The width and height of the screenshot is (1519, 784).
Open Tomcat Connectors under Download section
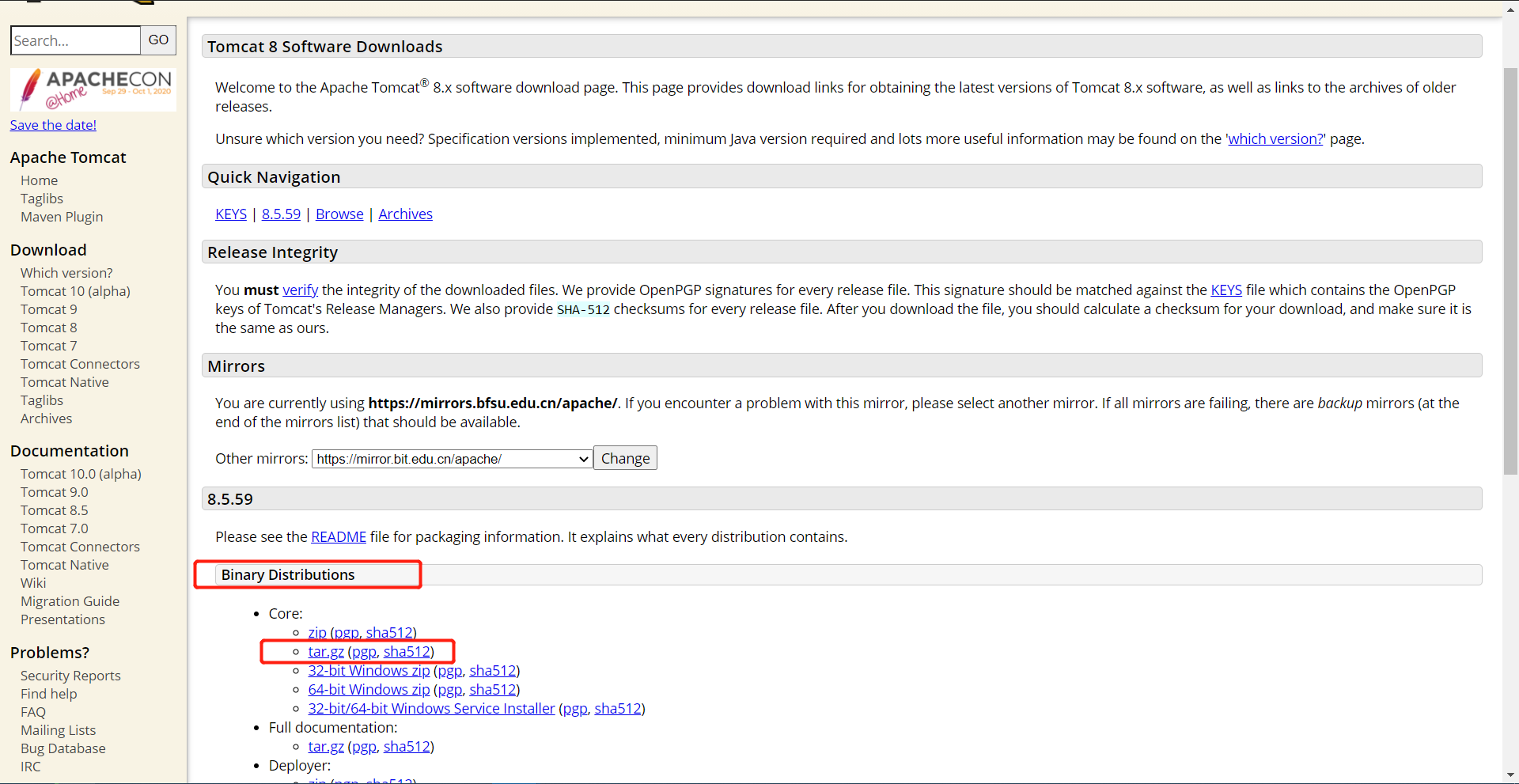(80, 364)
